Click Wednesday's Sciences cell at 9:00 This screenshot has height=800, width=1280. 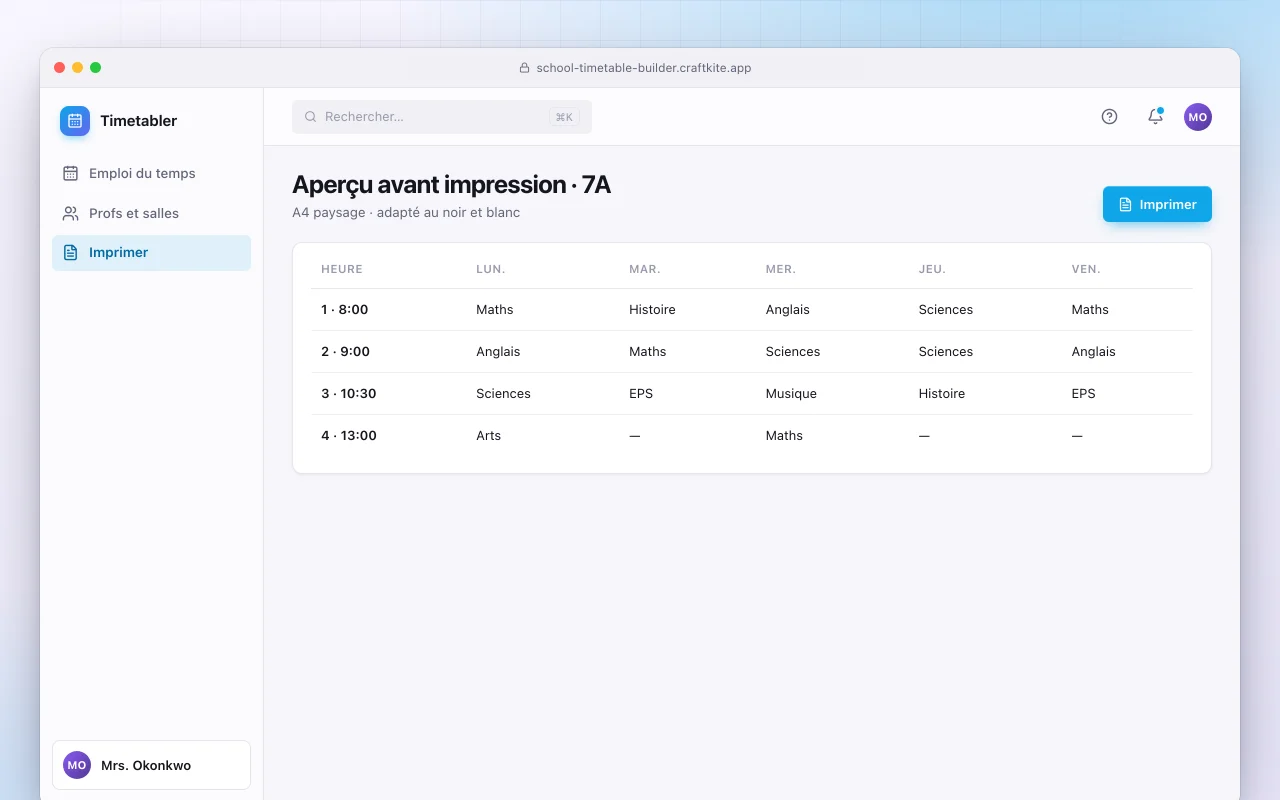793,352
